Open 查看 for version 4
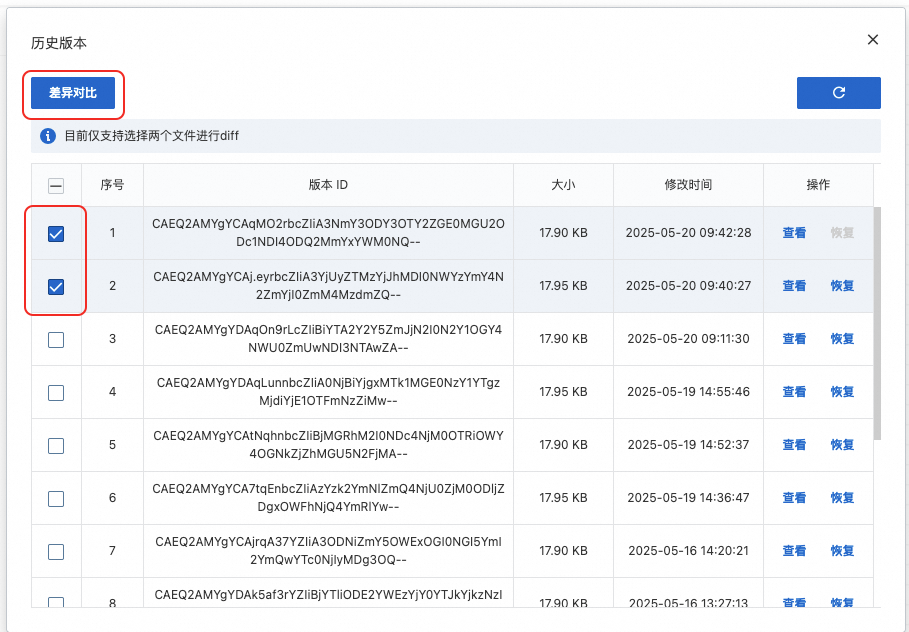The image size is (909, 632). [794, 392]
